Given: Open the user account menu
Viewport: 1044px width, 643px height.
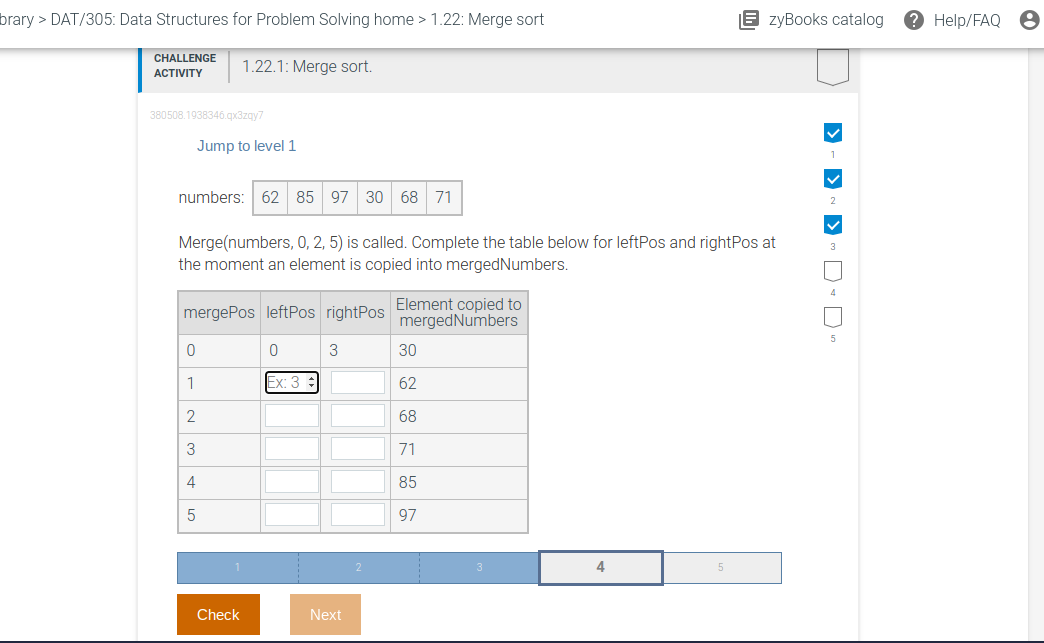Looking at the screenshot, I should (1029, 19).
